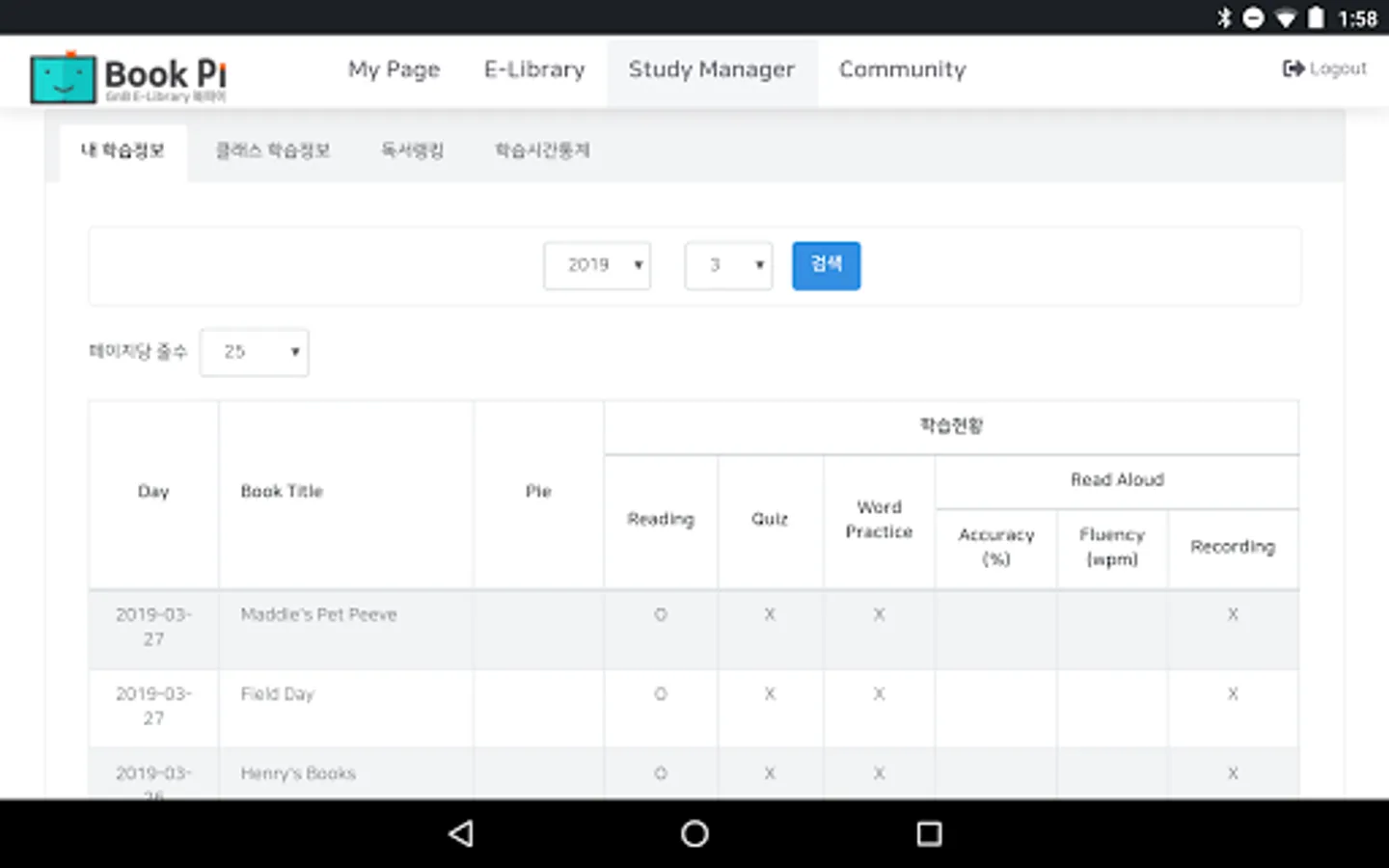Switch to the 클래스 학습정보 tab

273,150
